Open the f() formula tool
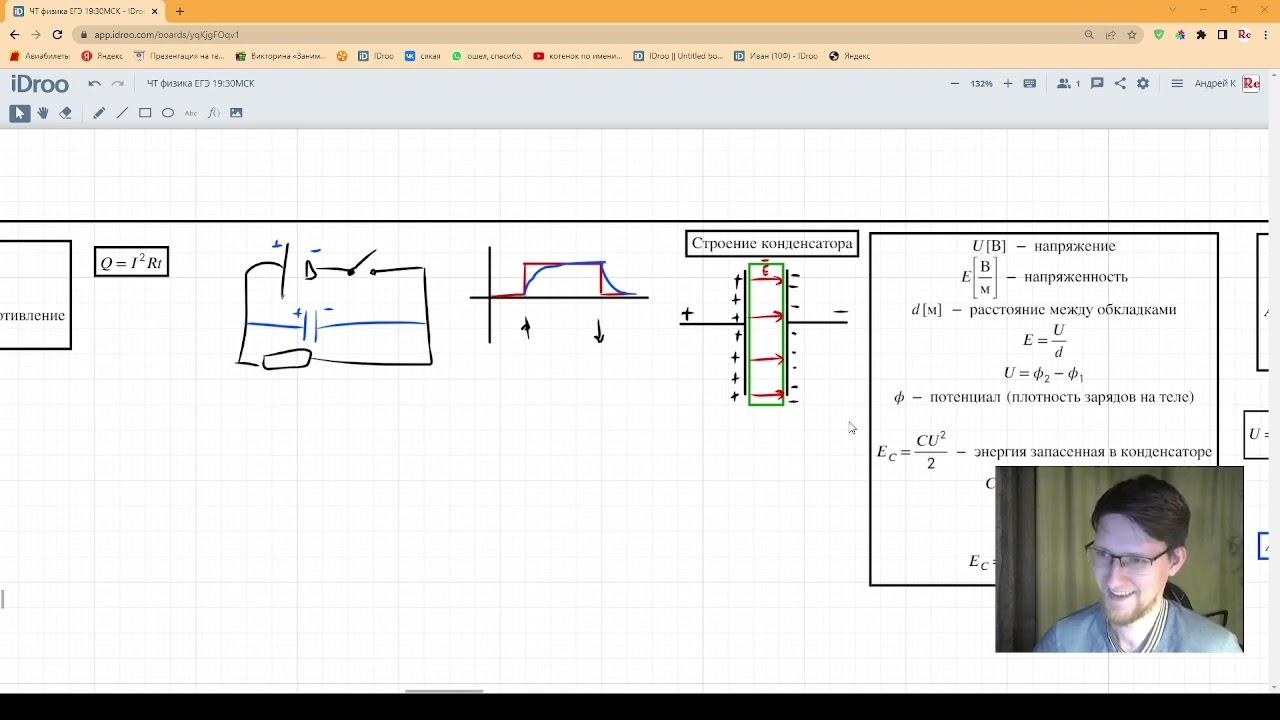This screenshot has width=1280, height=720. coord(213,113)
